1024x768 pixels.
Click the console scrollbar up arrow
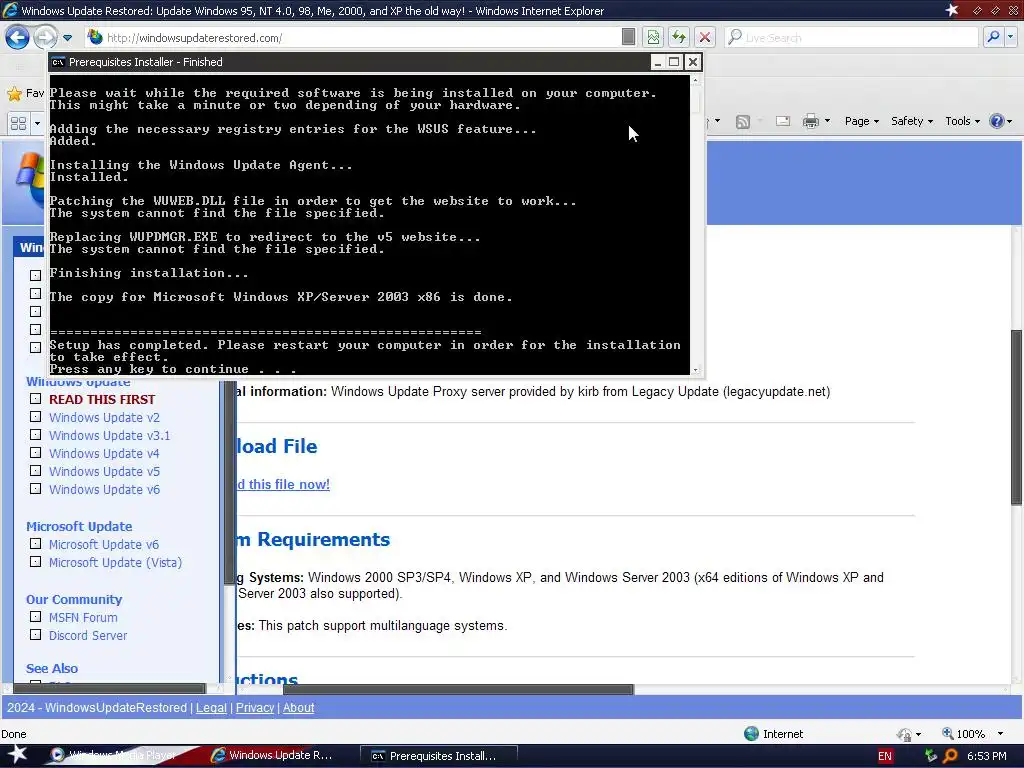coord(696,80)
